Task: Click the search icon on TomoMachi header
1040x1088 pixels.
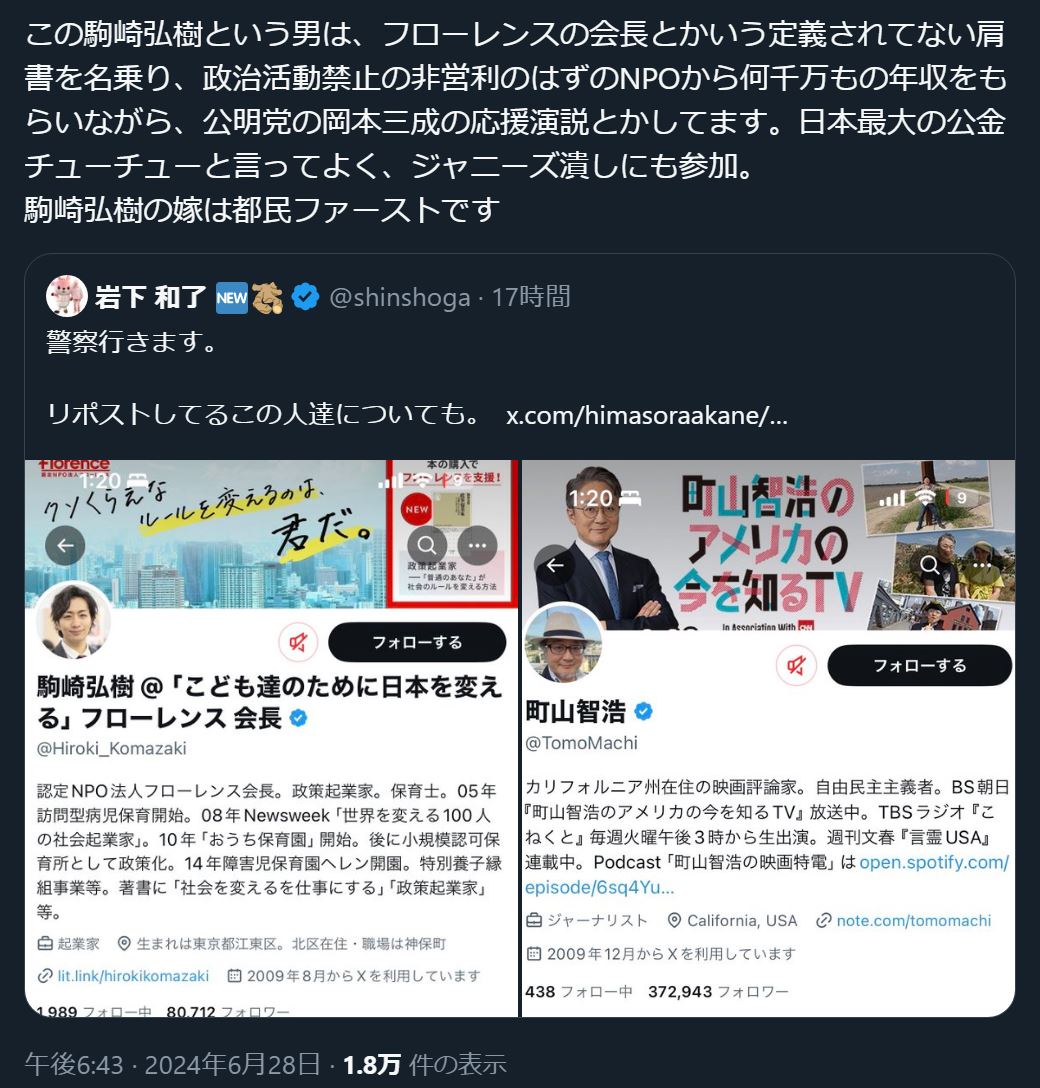Action: [930, 565]
